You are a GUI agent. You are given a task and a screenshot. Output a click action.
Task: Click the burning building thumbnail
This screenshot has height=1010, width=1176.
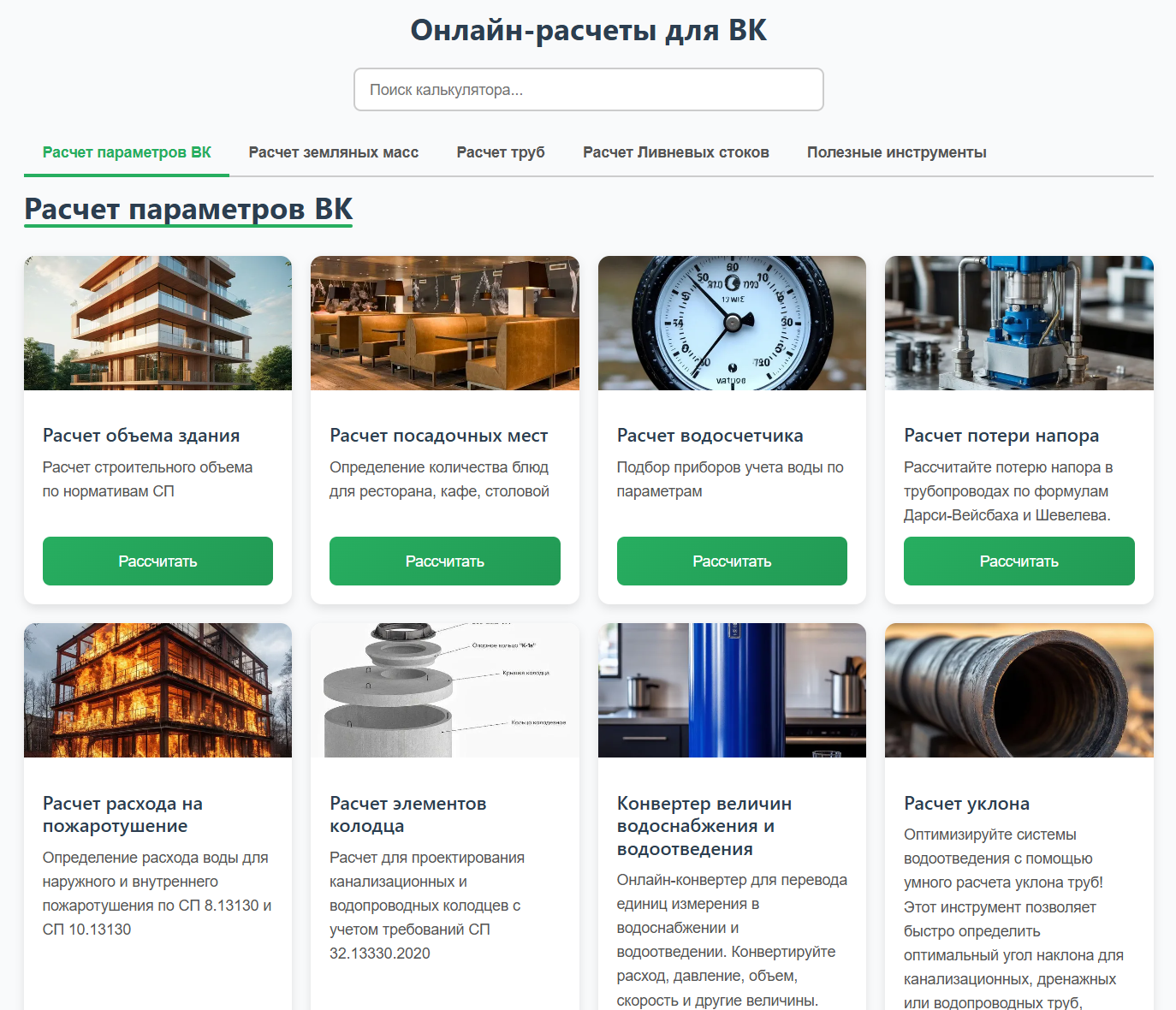point(157,691)
